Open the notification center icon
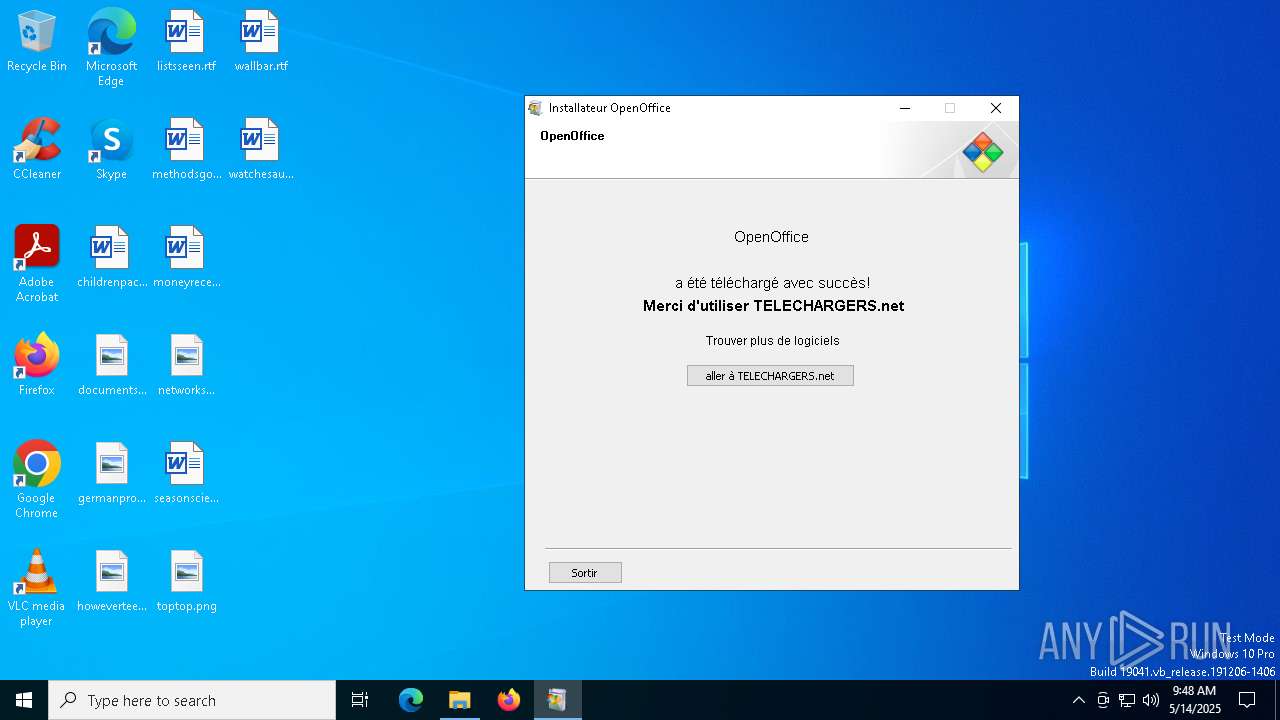Screen dimensions: 1280x720 point(1247,700)
